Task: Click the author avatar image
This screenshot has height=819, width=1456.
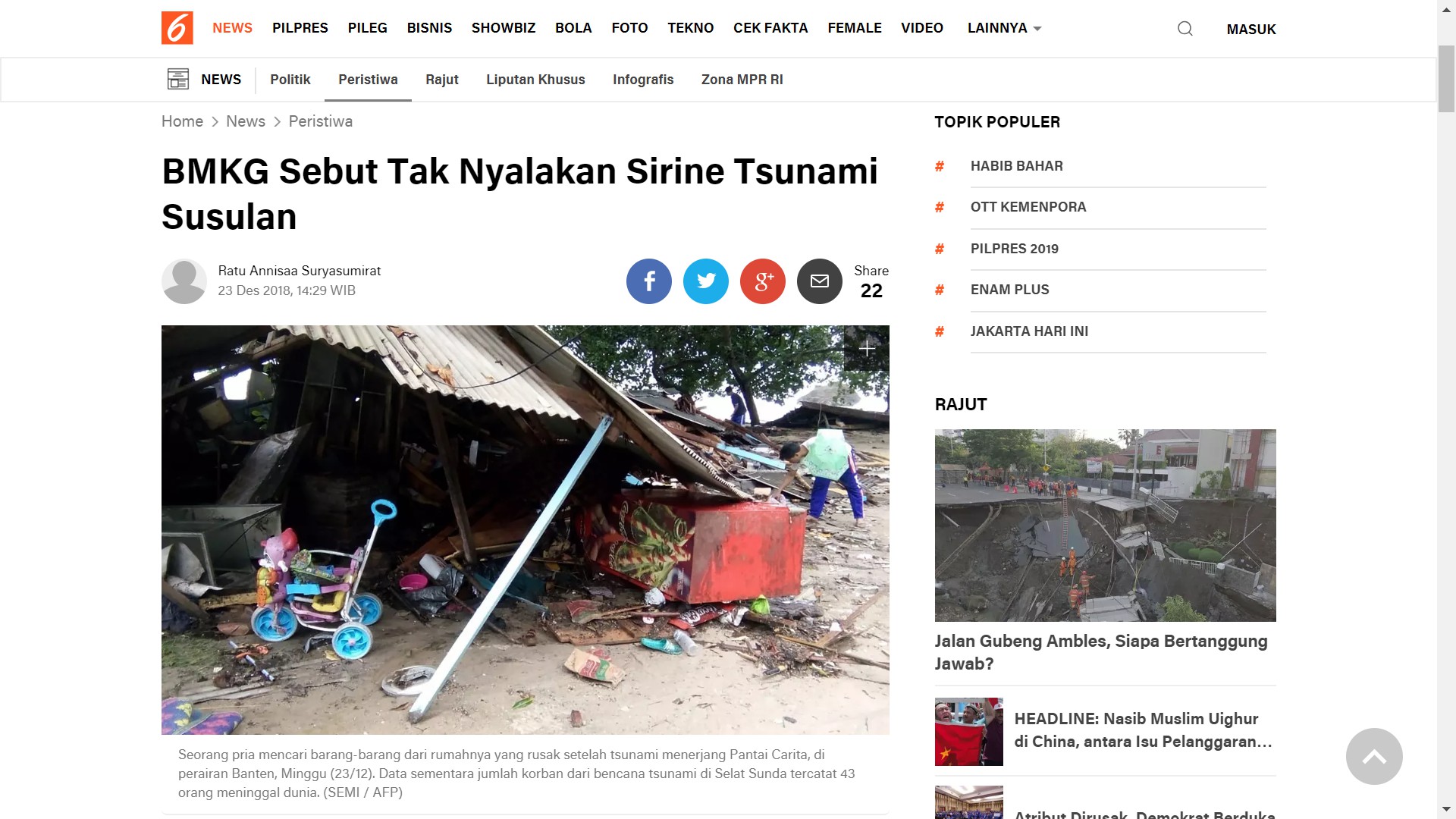Action: tap(184, 281)
